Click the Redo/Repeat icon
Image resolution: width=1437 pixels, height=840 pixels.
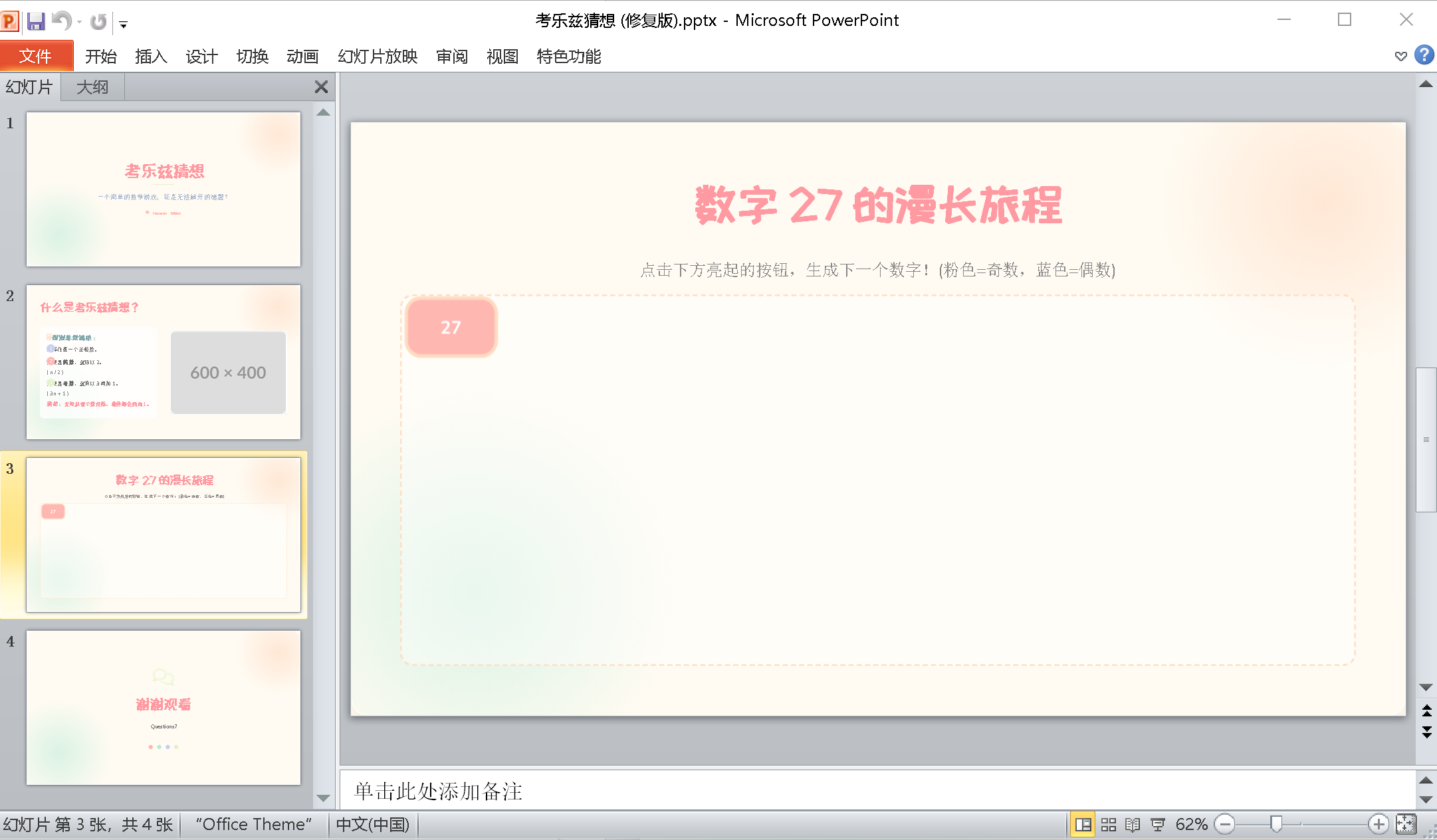click(x=98, y=22)
